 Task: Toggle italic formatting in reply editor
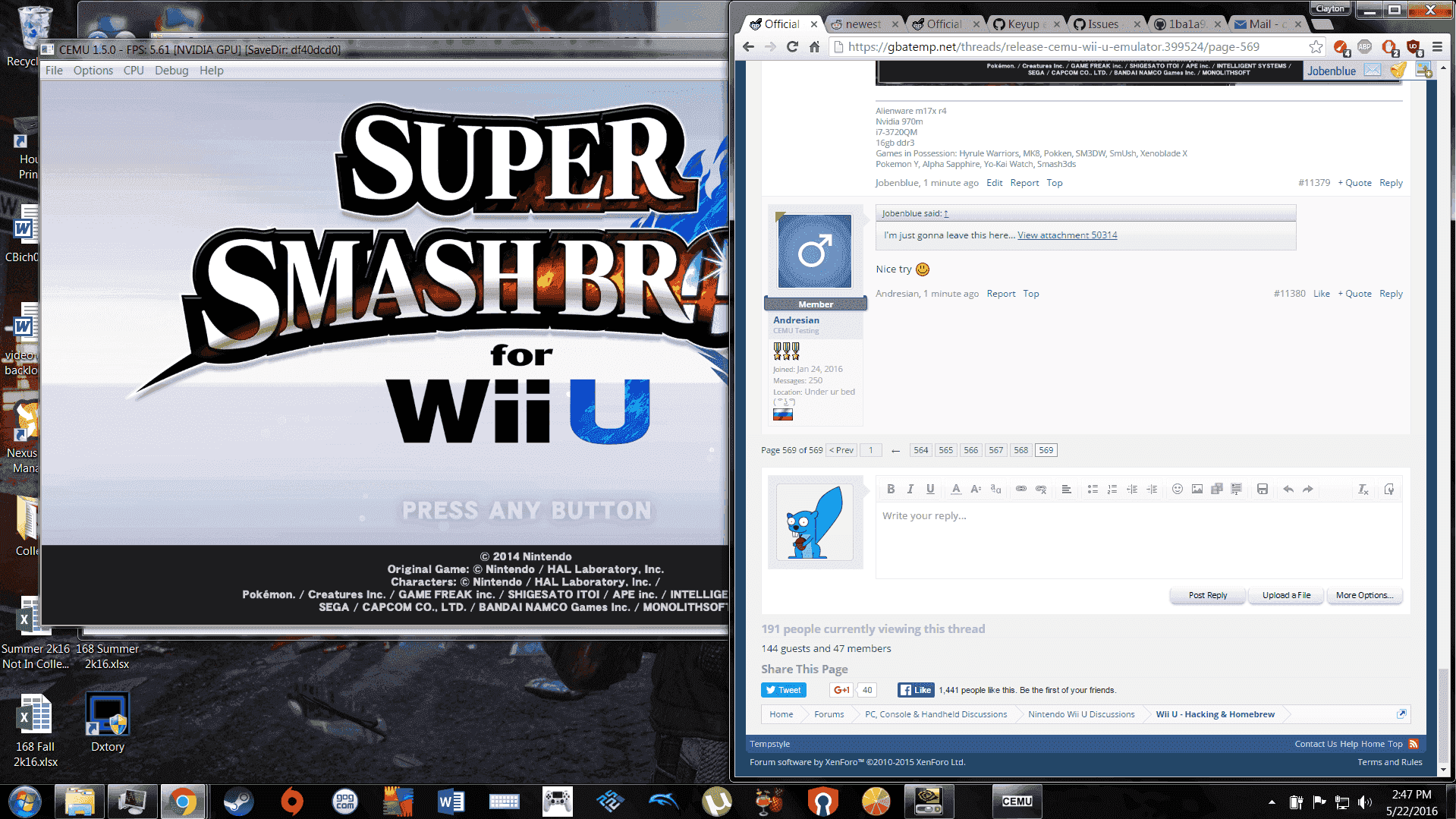pos(910,490)
